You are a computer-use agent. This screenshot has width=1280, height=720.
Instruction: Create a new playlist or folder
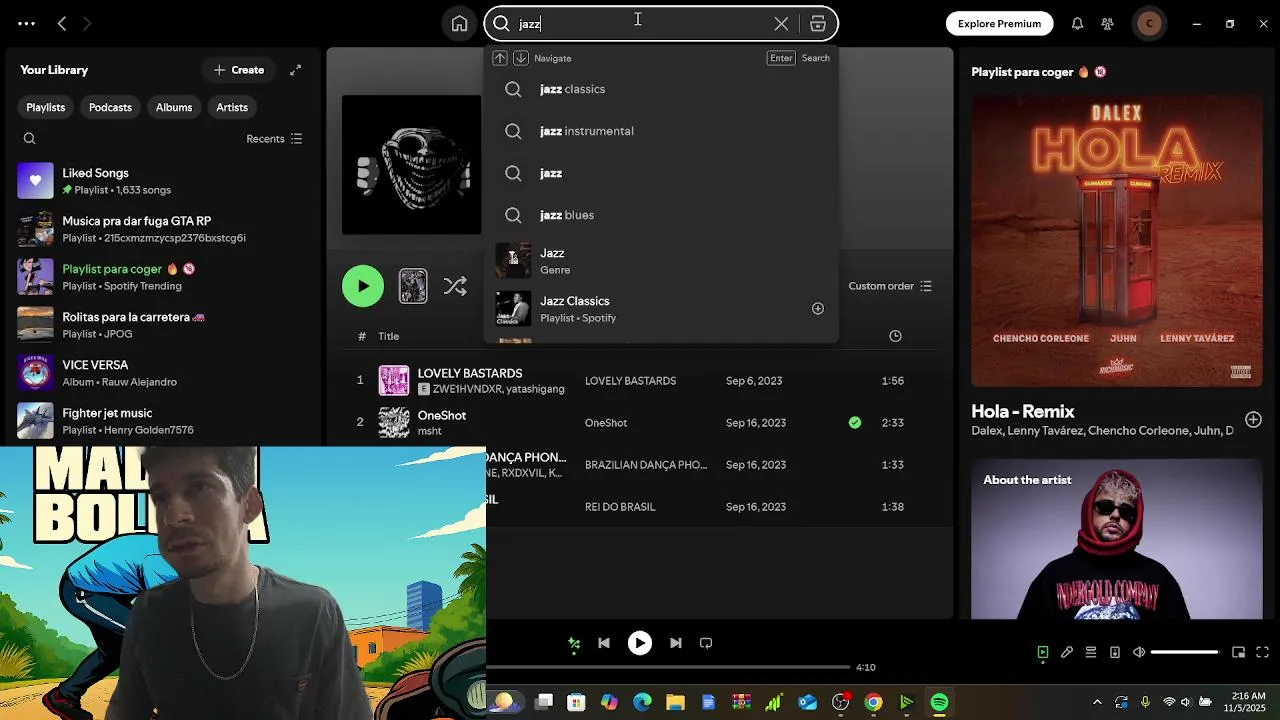[x=239, y=70]
